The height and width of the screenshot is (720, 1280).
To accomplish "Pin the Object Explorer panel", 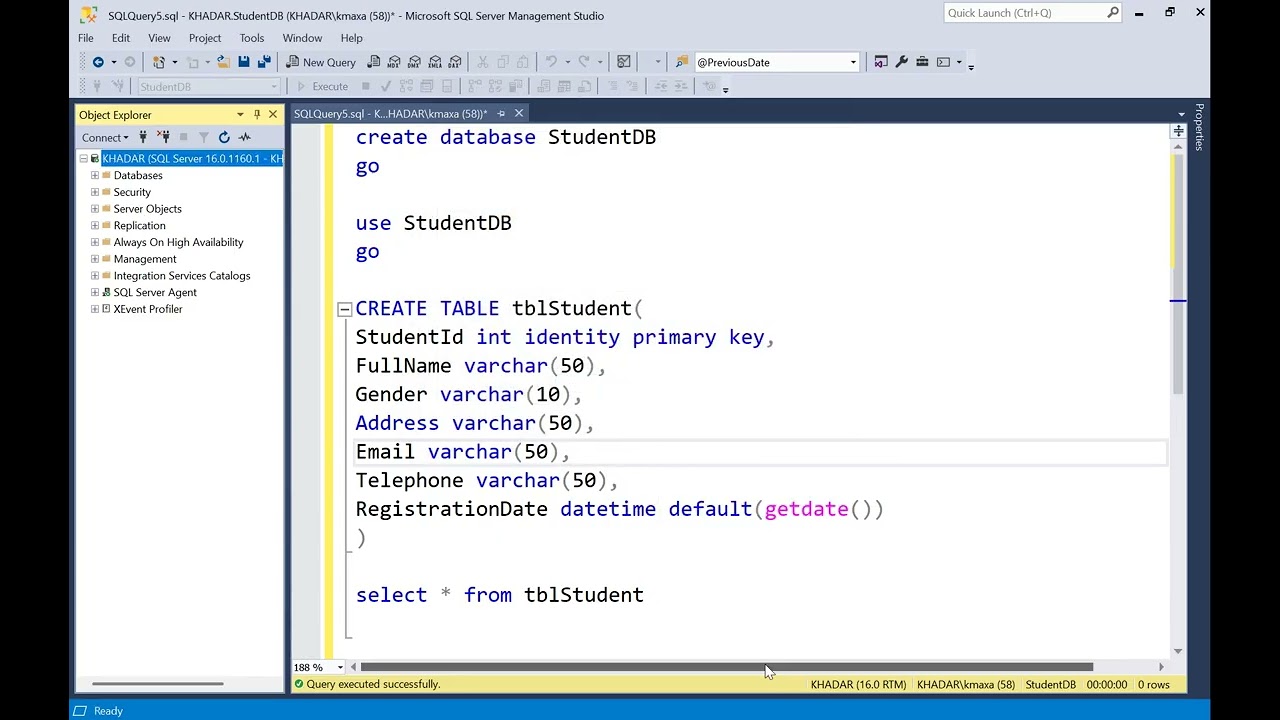I will [257, 115].
